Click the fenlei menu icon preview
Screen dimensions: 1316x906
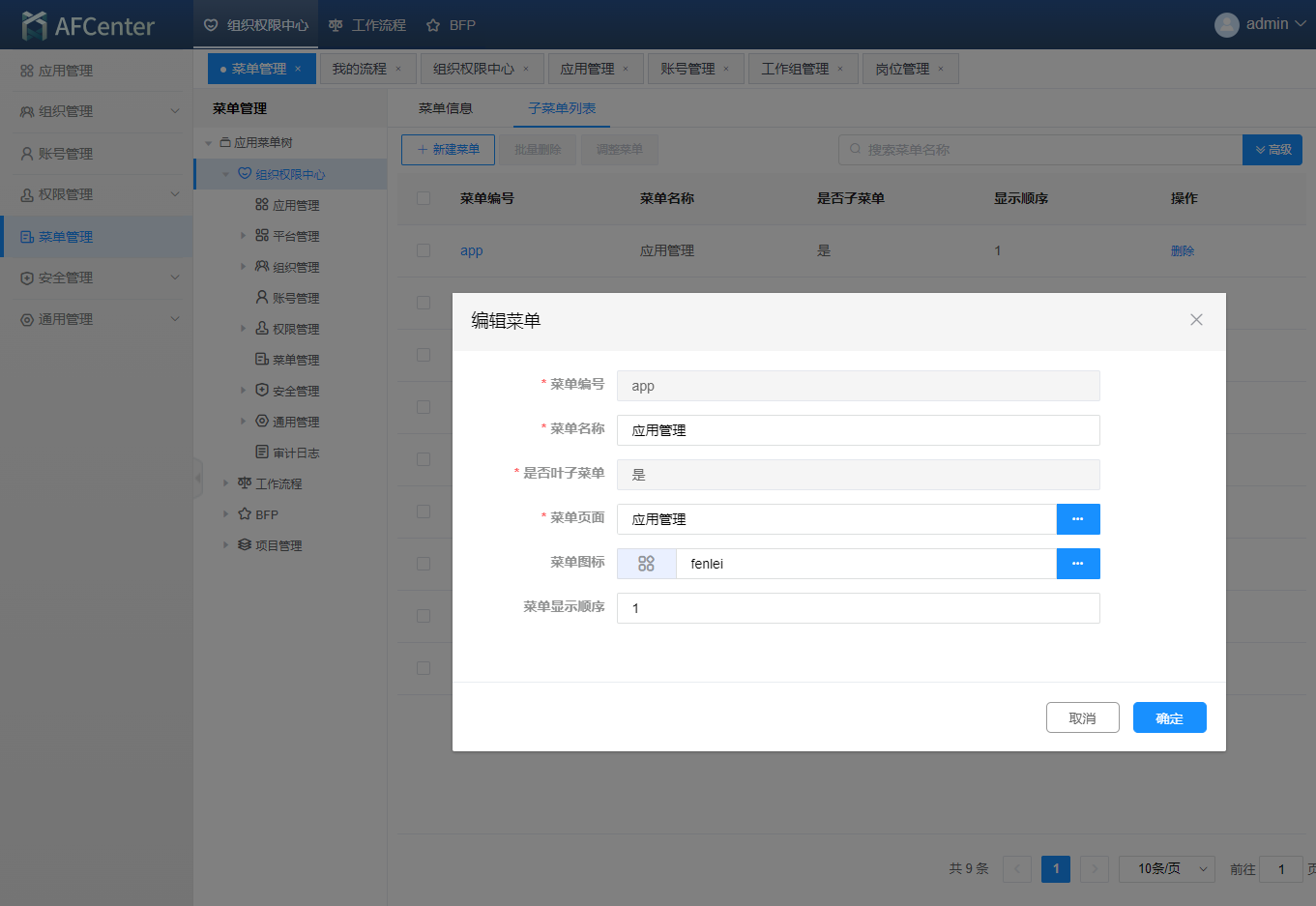[x=646, y=564]
